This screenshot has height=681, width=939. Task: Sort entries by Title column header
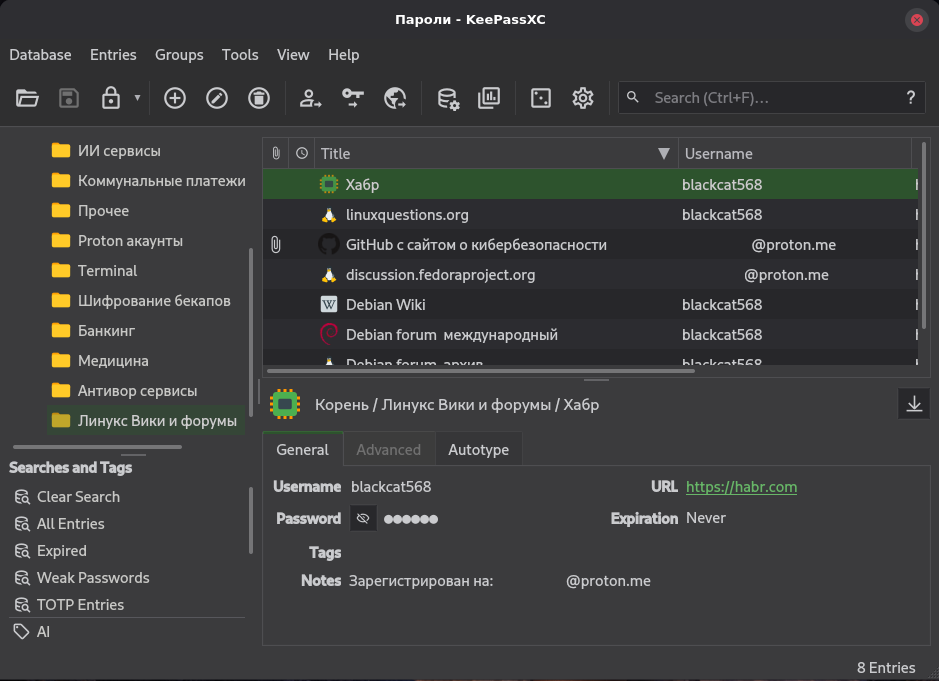[496, 153]
